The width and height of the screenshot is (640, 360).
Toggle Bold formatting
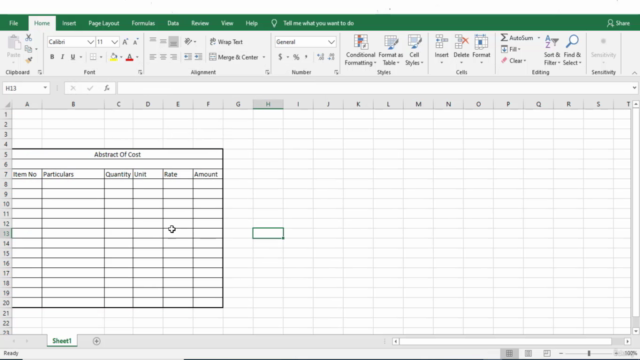point(52,57)
